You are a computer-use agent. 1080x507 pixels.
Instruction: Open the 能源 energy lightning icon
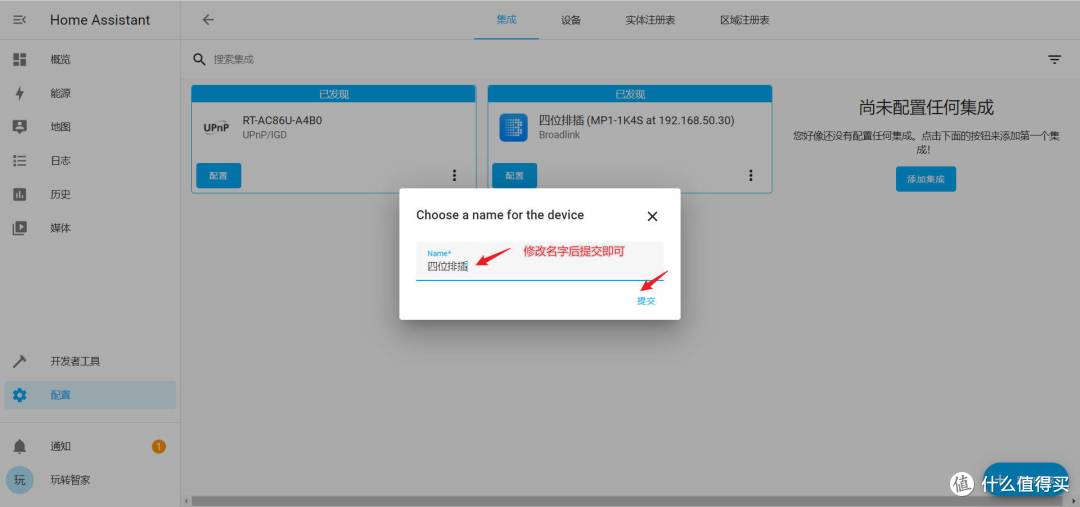[x=19, y=94]
